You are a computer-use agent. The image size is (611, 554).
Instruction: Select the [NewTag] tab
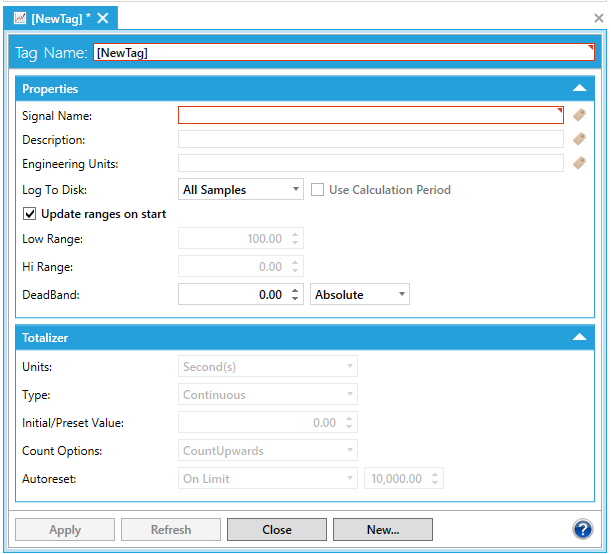pyautogui.click(x=60, y=18)
